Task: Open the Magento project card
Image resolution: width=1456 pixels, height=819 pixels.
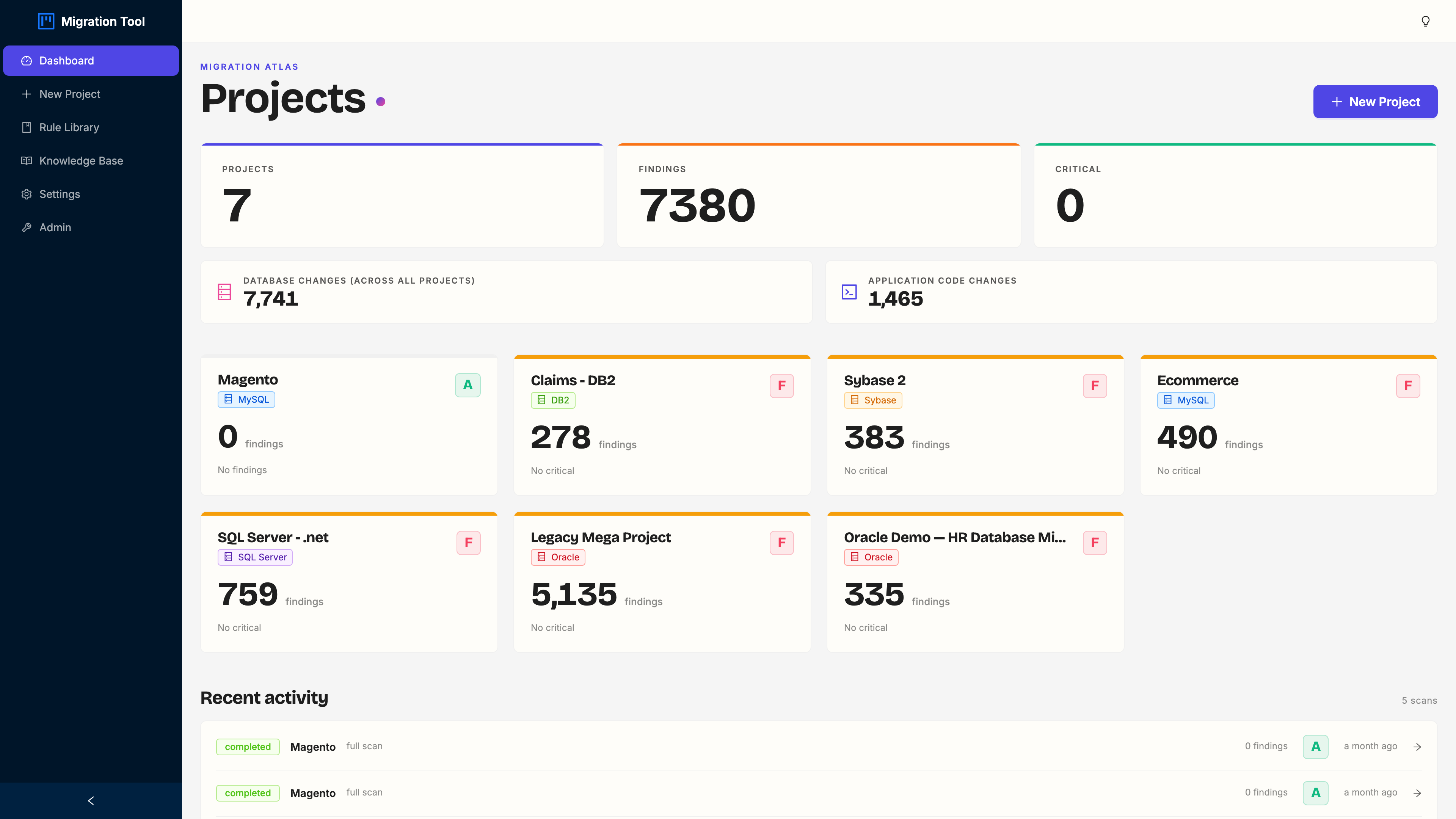Action: click(349, 425)
